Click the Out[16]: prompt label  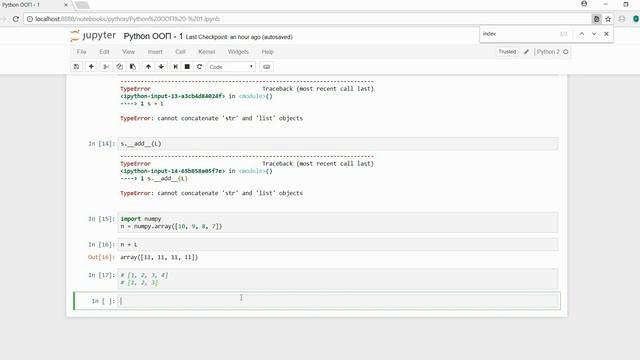(x=102, y=257)
